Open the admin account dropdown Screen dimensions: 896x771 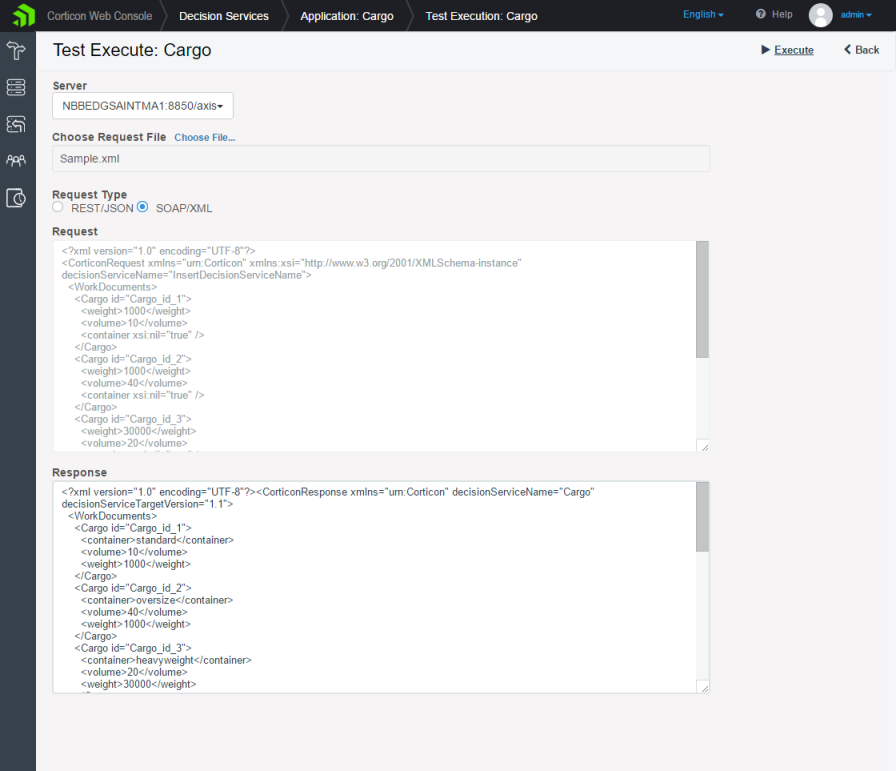(856, 15)
